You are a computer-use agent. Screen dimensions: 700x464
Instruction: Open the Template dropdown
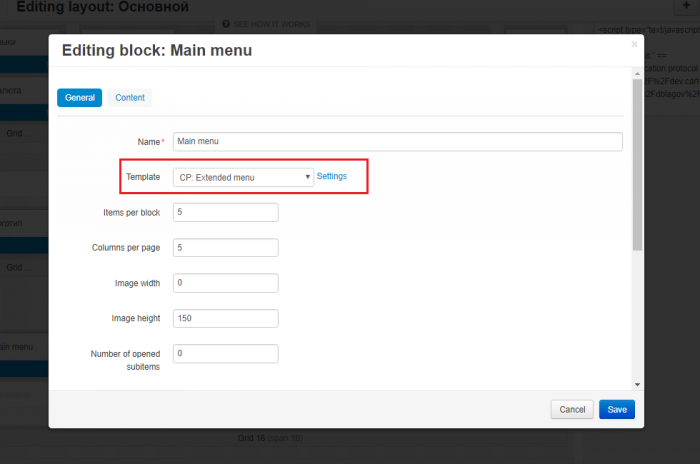[x=243, y=177]
